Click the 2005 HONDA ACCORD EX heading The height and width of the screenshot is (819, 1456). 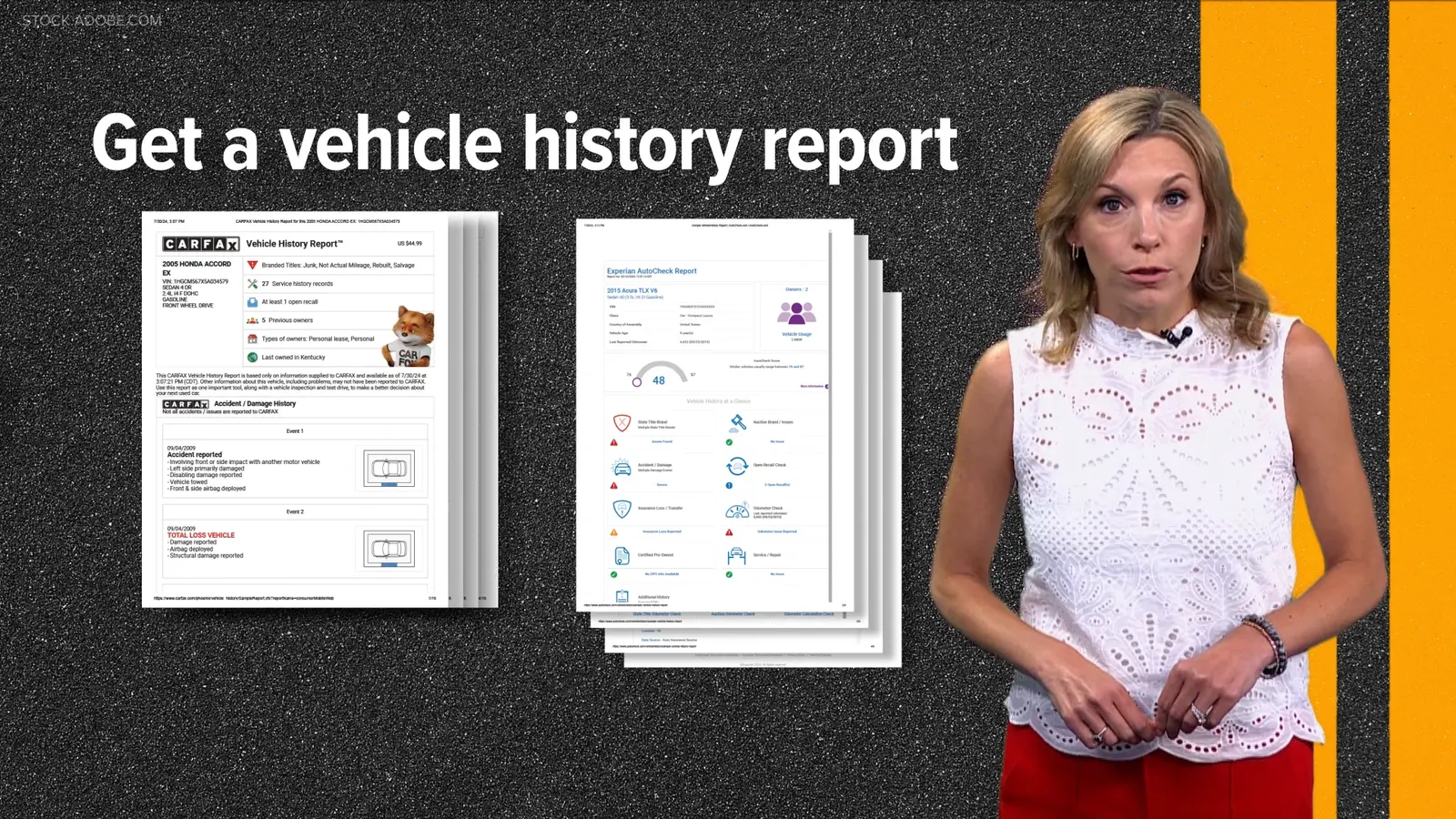(197, 268)
